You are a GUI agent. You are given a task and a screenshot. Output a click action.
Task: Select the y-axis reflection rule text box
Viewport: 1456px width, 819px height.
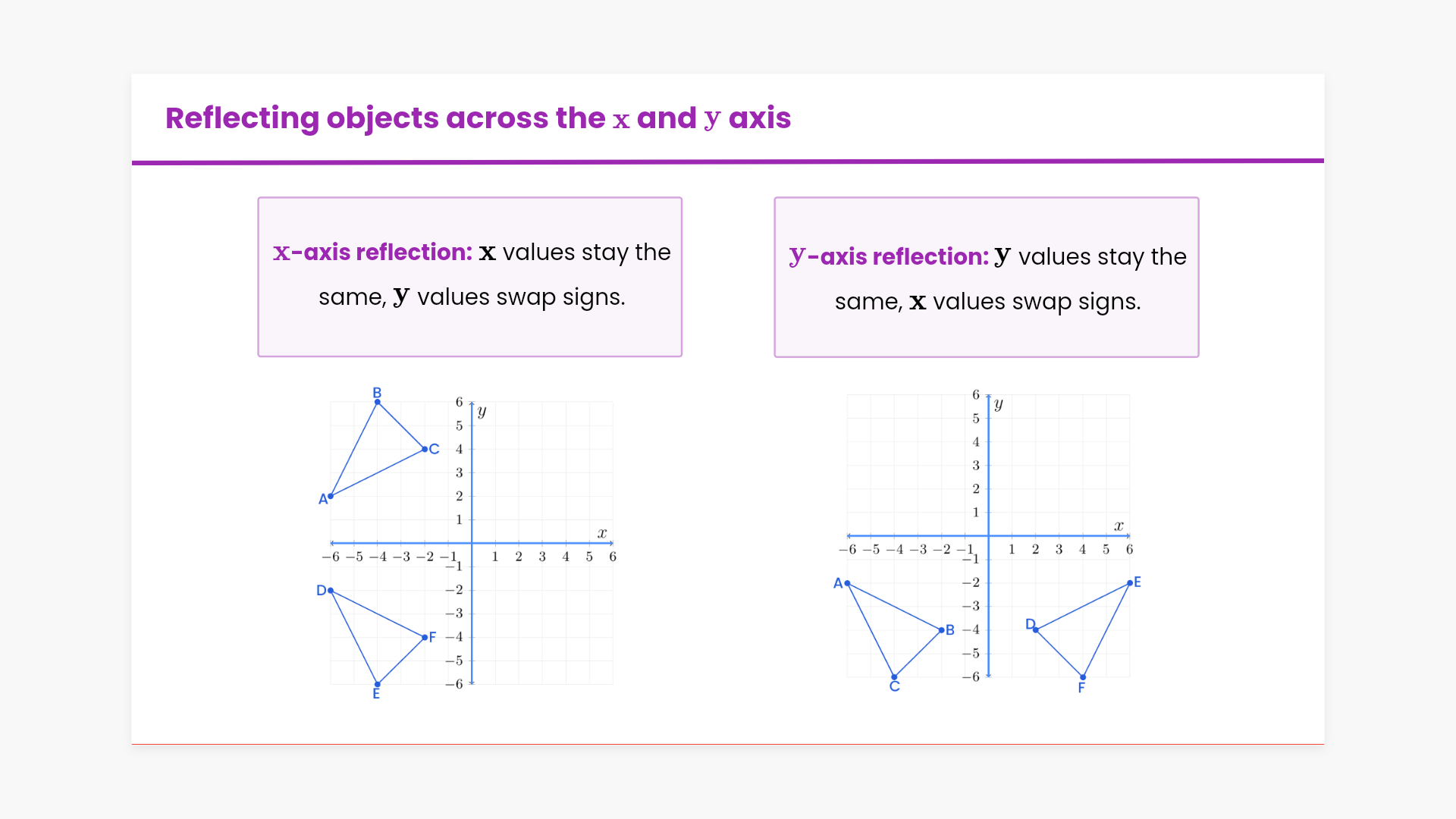pos(986,277)
